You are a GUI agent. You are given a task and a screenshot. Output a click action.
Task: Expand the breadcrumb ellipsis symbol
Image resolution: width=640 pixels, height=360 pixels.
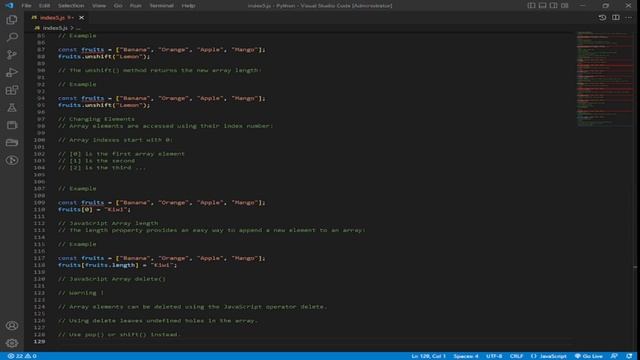click(x=78, y=28)
